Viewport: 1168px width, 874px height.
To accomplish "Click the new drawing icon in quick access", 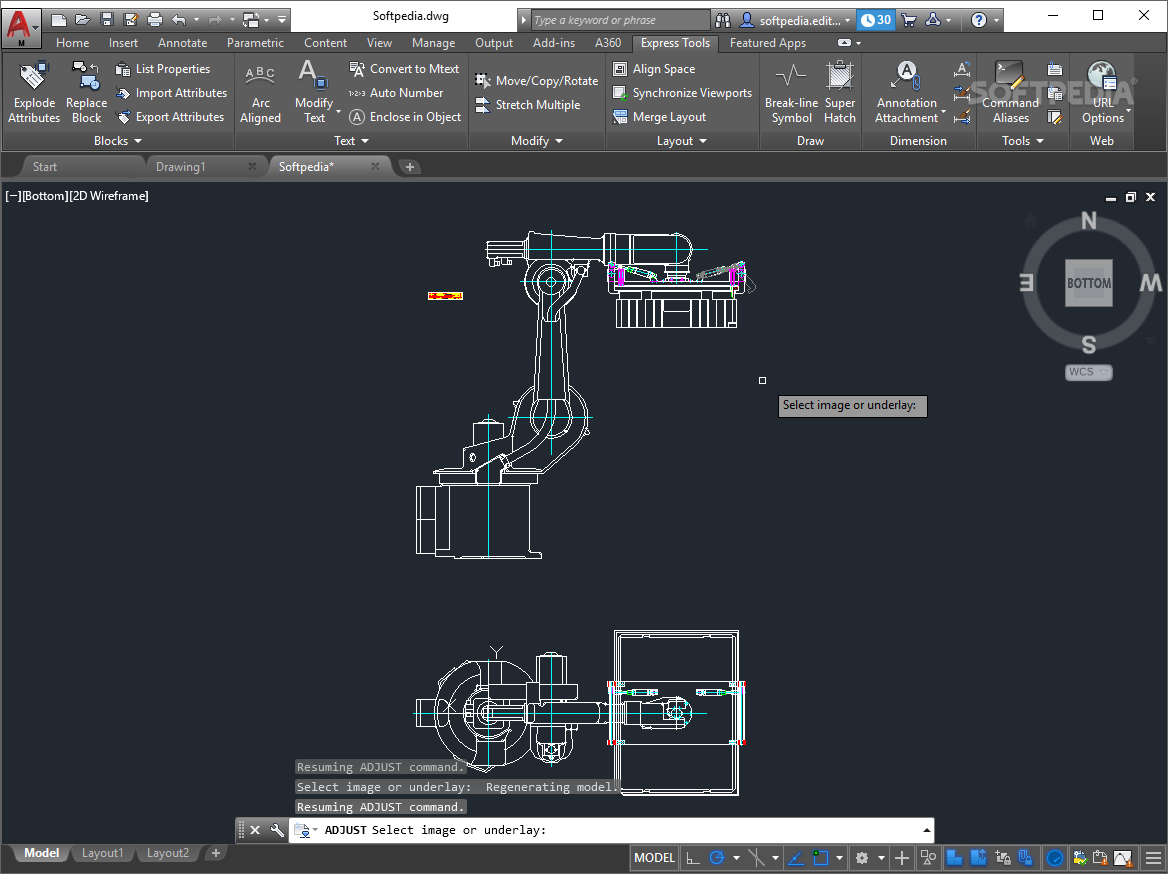I will click(59, 20).
